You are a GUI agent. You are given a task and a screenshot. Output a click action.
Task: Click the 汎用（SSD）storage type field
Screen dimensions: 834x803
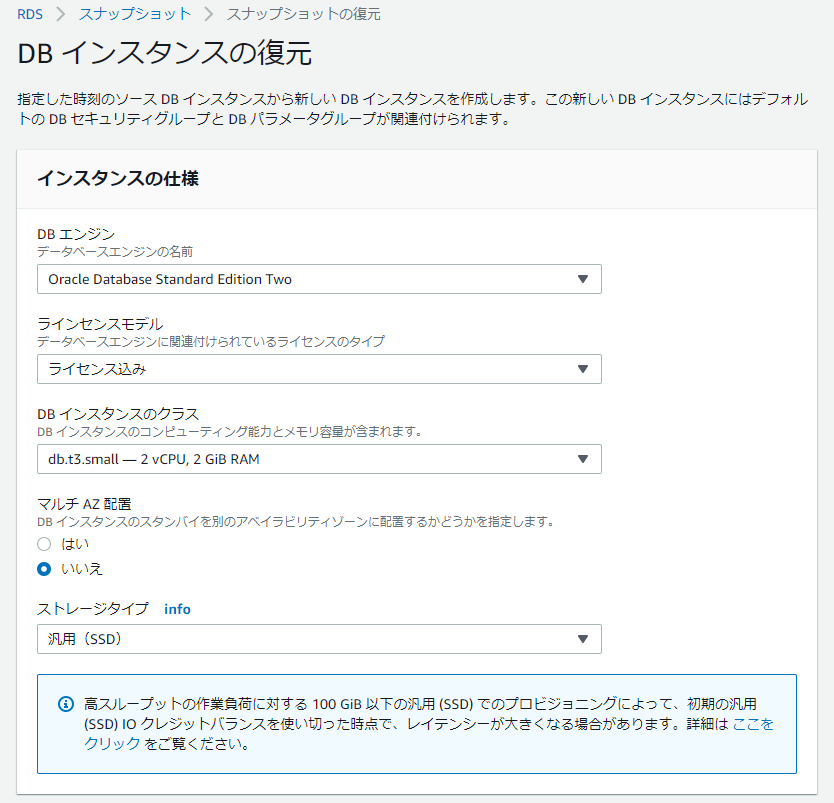(320, 639)
